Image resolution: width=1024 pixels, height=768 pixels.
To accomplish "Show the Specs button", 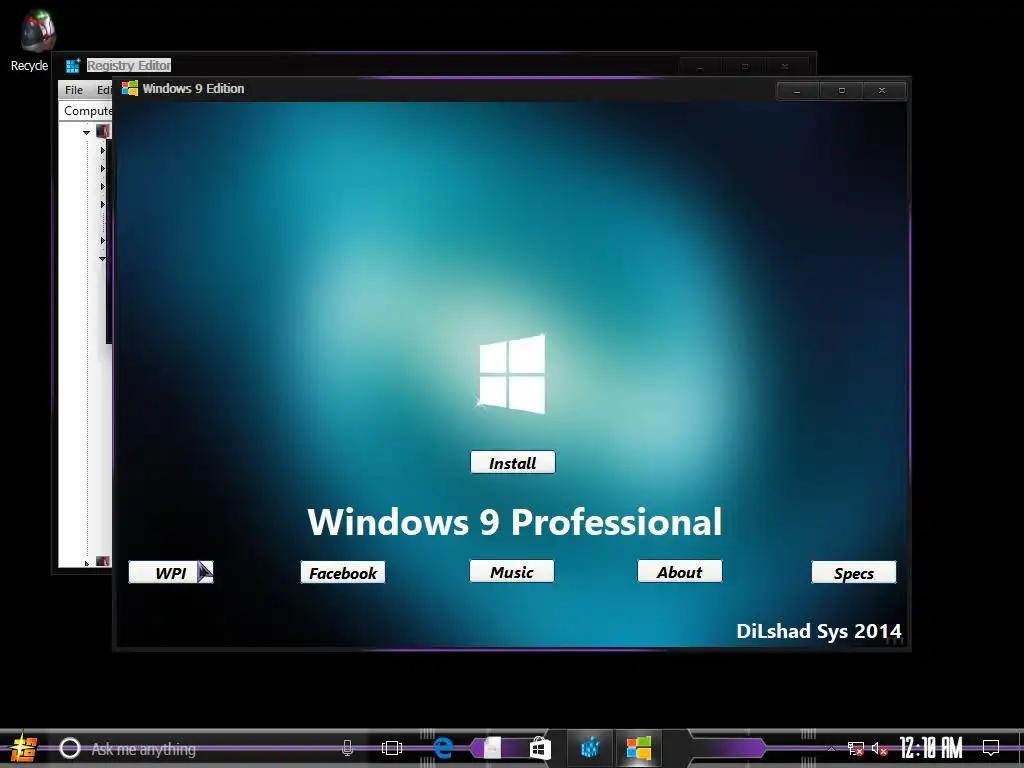I will 854,573.
